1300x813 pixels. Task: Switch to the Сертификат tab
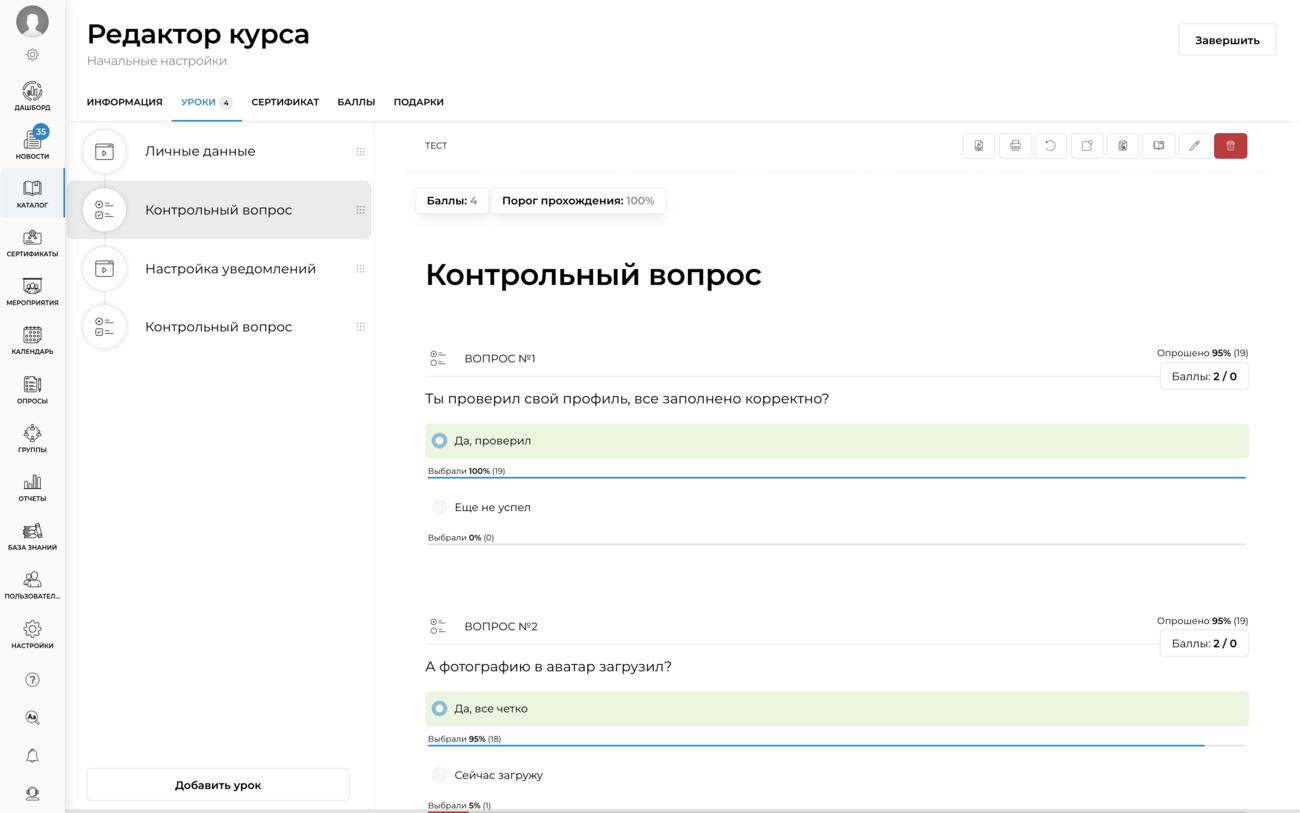[285, 102]
